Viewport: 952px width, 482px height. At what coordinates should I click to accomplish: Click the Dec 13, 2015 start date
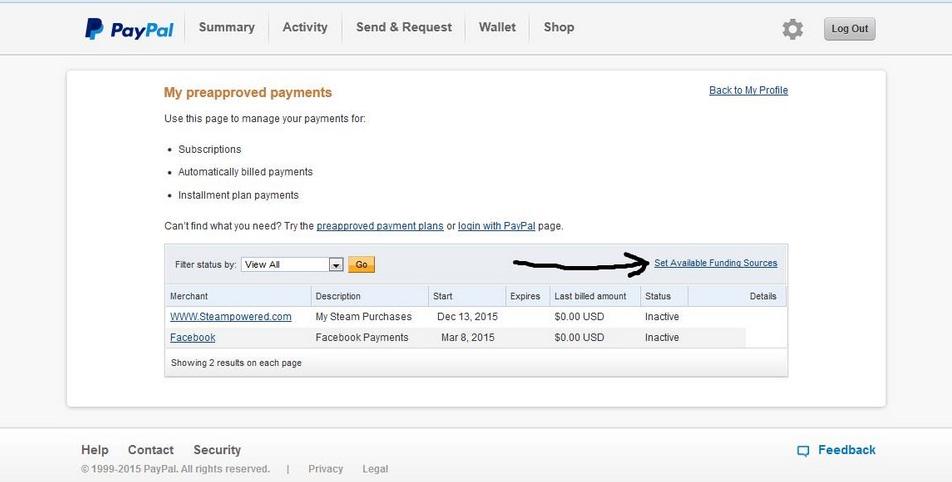pyautogui.click(x=468, y=317)
